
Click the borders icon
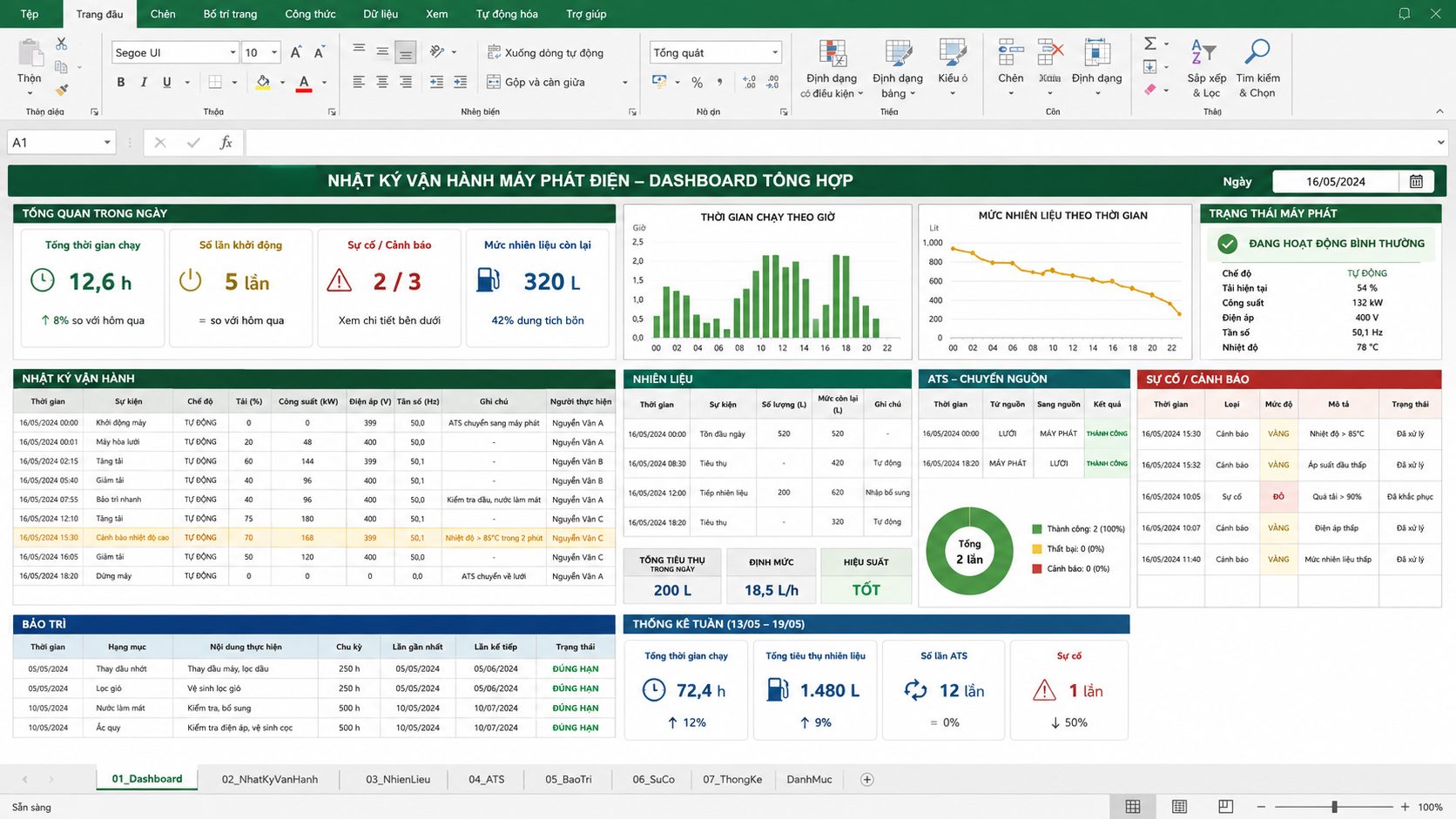(215, 83)
